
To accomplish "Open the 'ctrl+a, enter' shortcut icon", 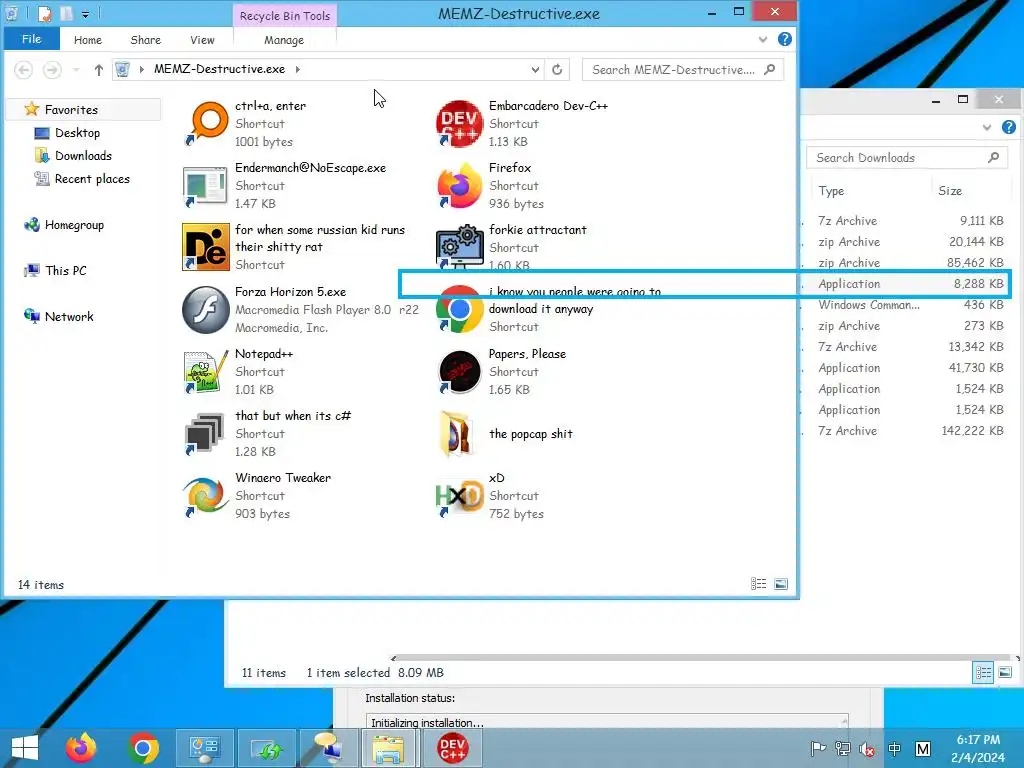I will click(x=206, y=123).
